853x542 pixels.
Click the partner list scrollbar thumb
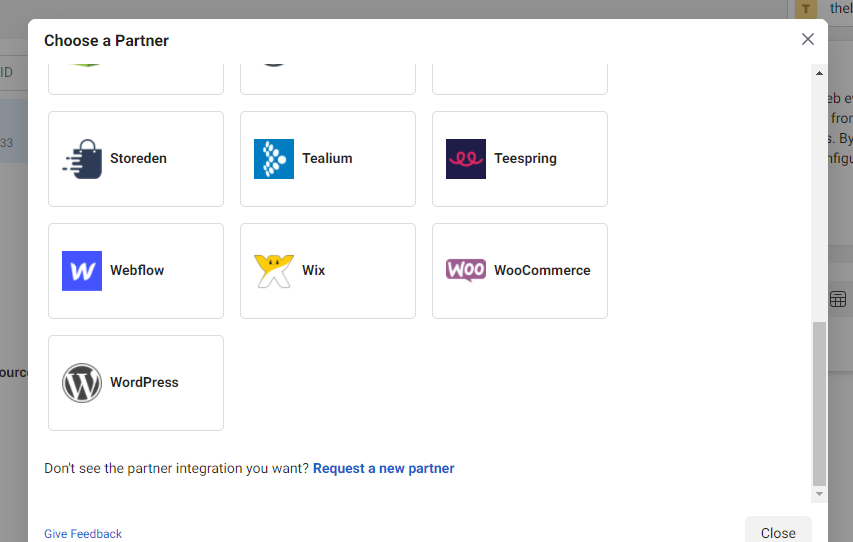click(819, 403)
